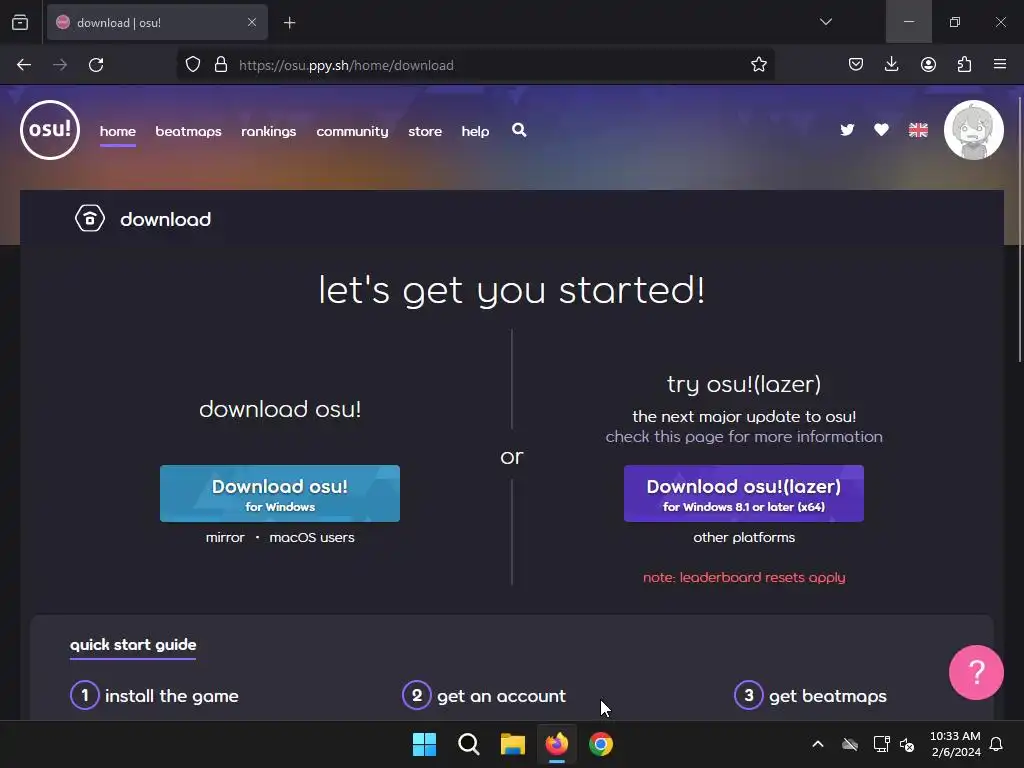
Task: Bookmark this page with star icon
Action: (758, 65)
